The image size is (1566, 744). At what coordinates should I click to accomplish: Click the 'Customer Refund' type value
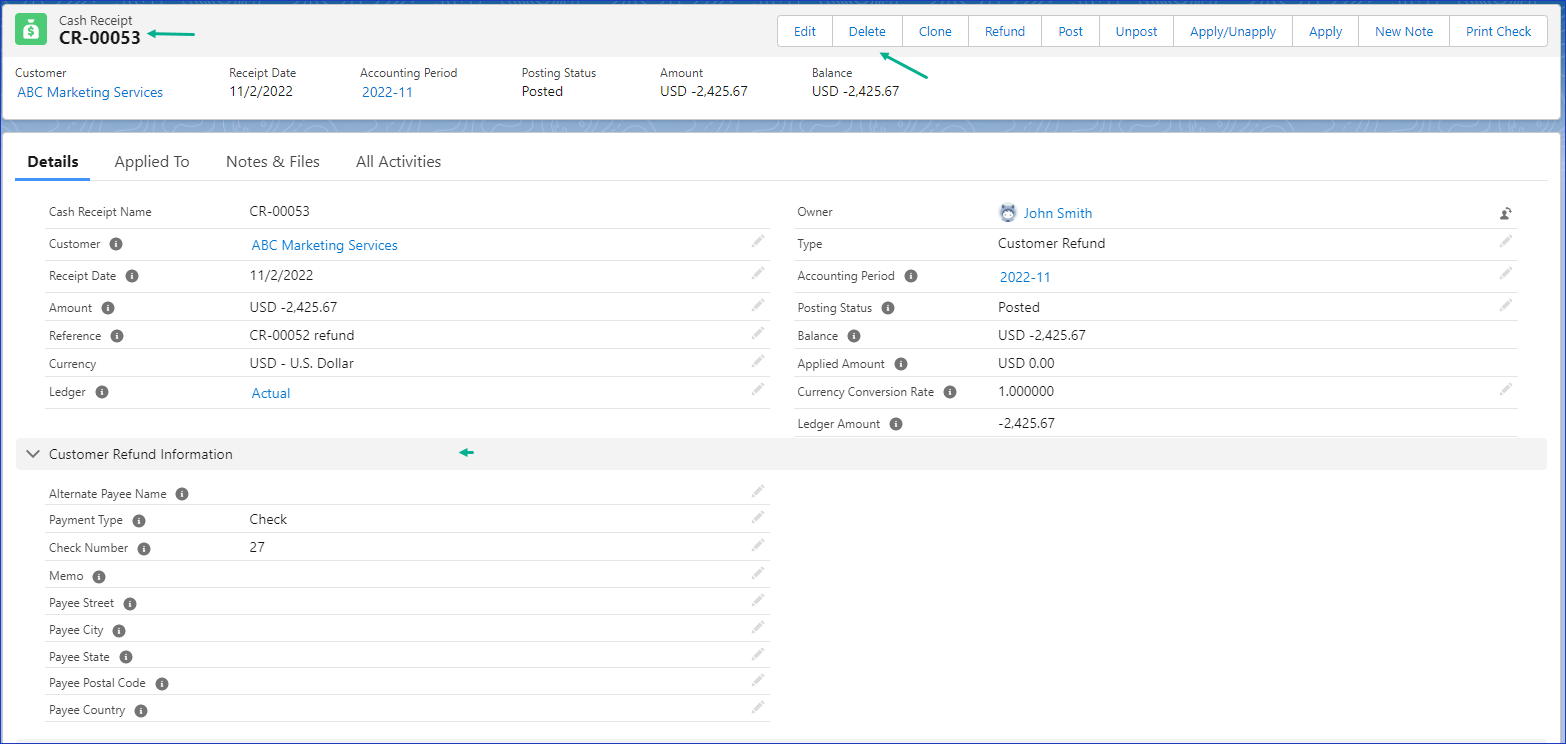tap(1051, 243)
